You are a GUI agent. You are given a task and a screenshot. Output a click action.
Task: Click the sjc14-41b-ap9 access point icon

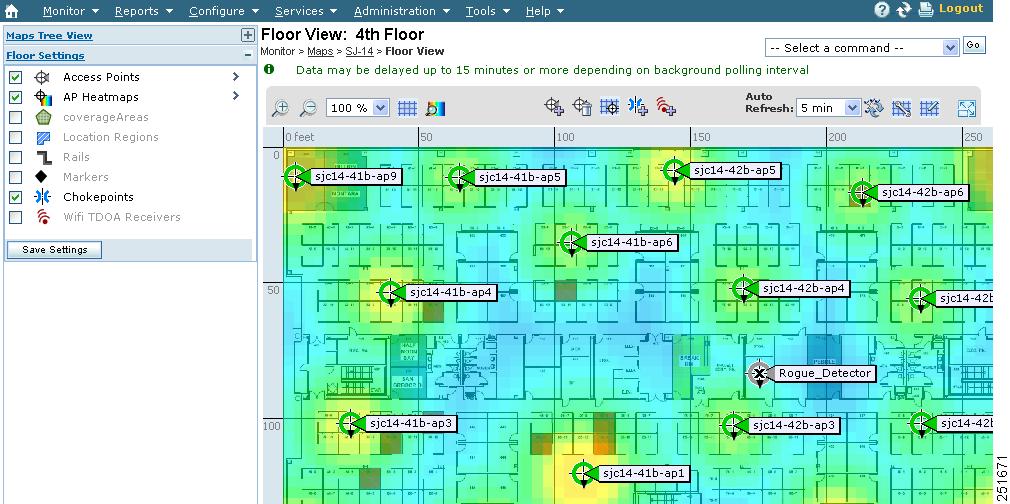[296, 175]
